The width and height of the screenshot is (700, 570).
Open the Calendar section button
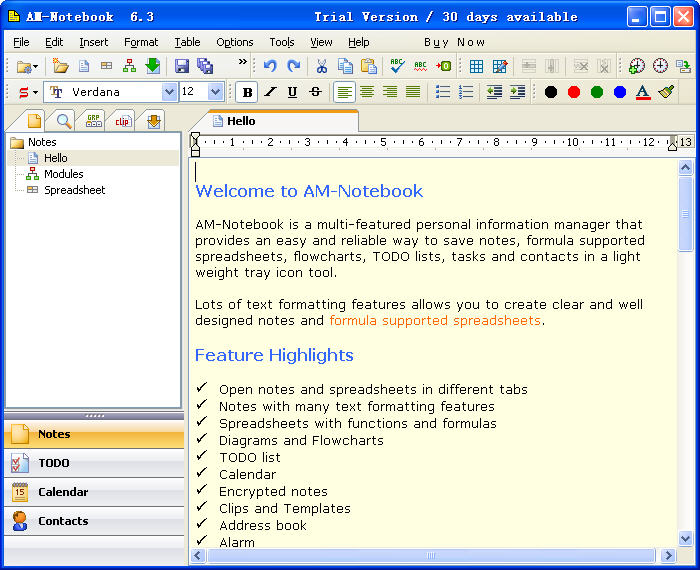click(x=94, y=492)
